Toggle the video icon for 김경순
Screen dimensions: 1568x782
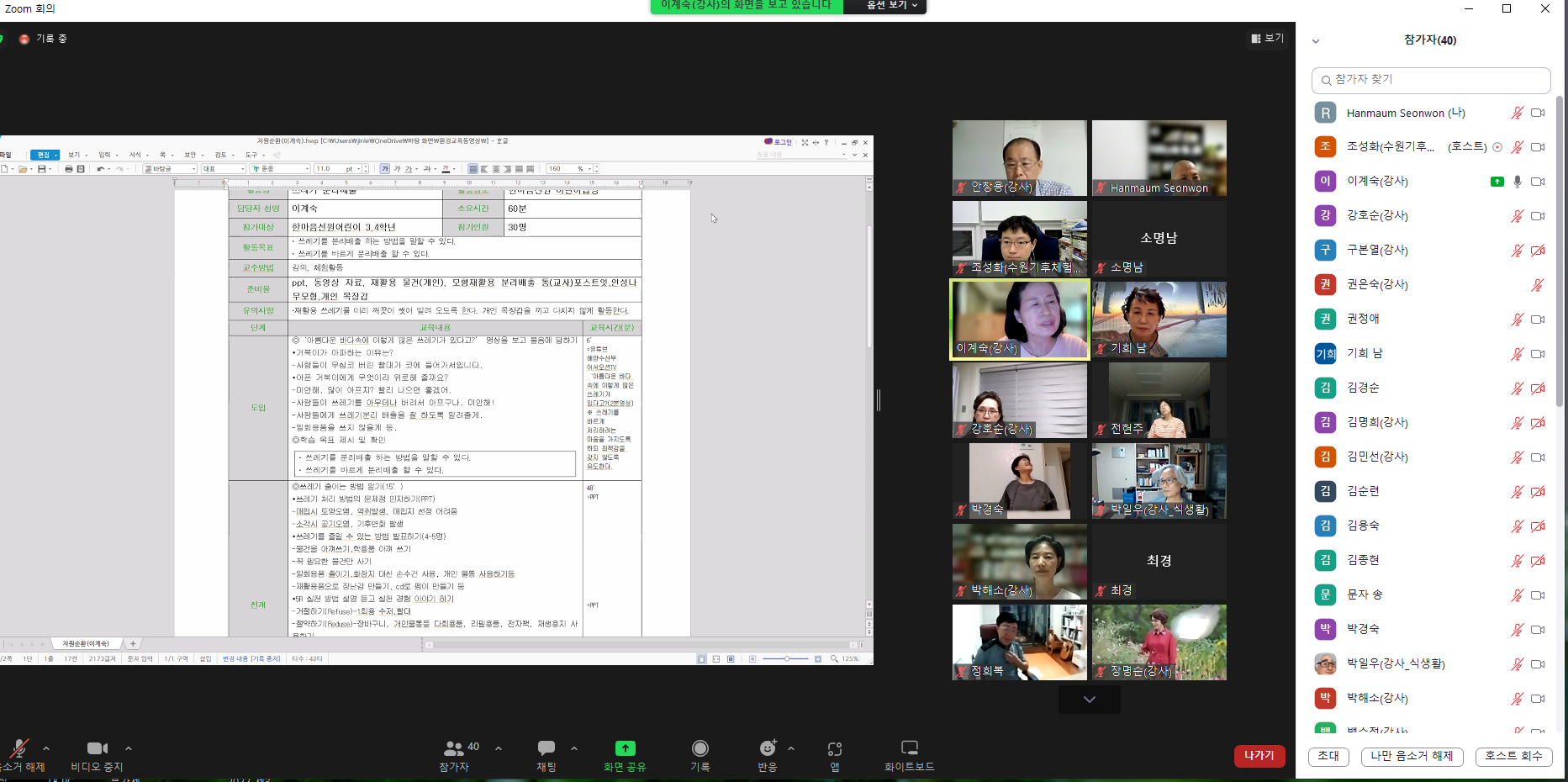tap(1538, 388)
